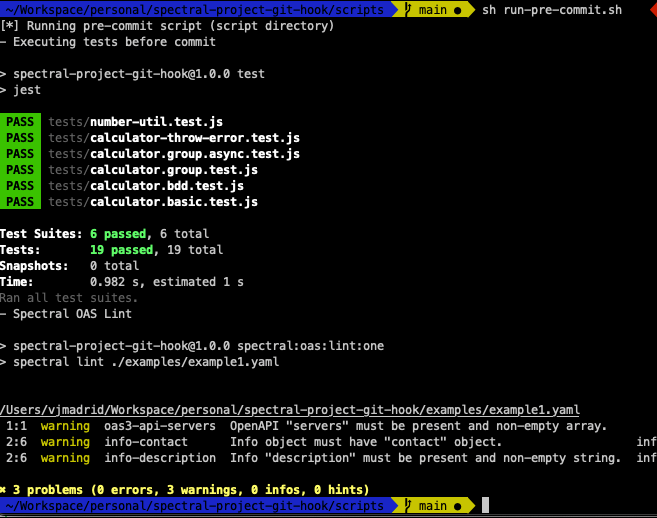Click file name calculator.group.async.test.js

click(x=195, y=153)
